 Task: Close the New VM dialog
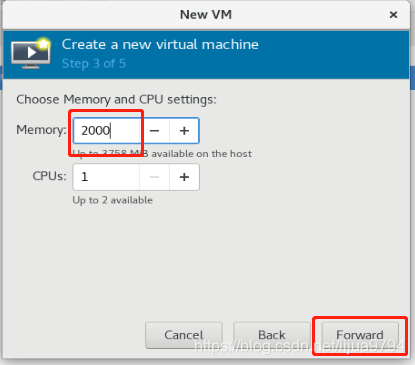pos(393,15)
